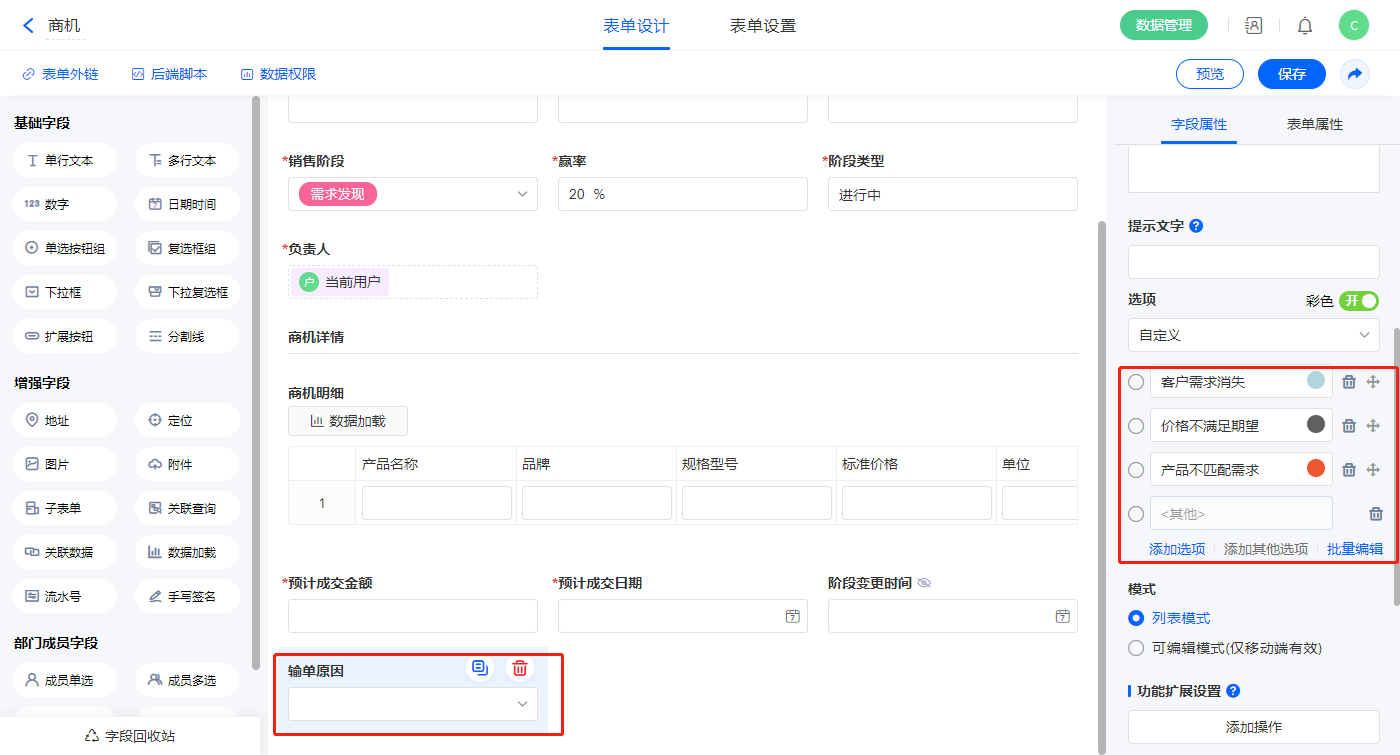
Task: Select the 列表模式 radio button
Action: (1136, 618)
